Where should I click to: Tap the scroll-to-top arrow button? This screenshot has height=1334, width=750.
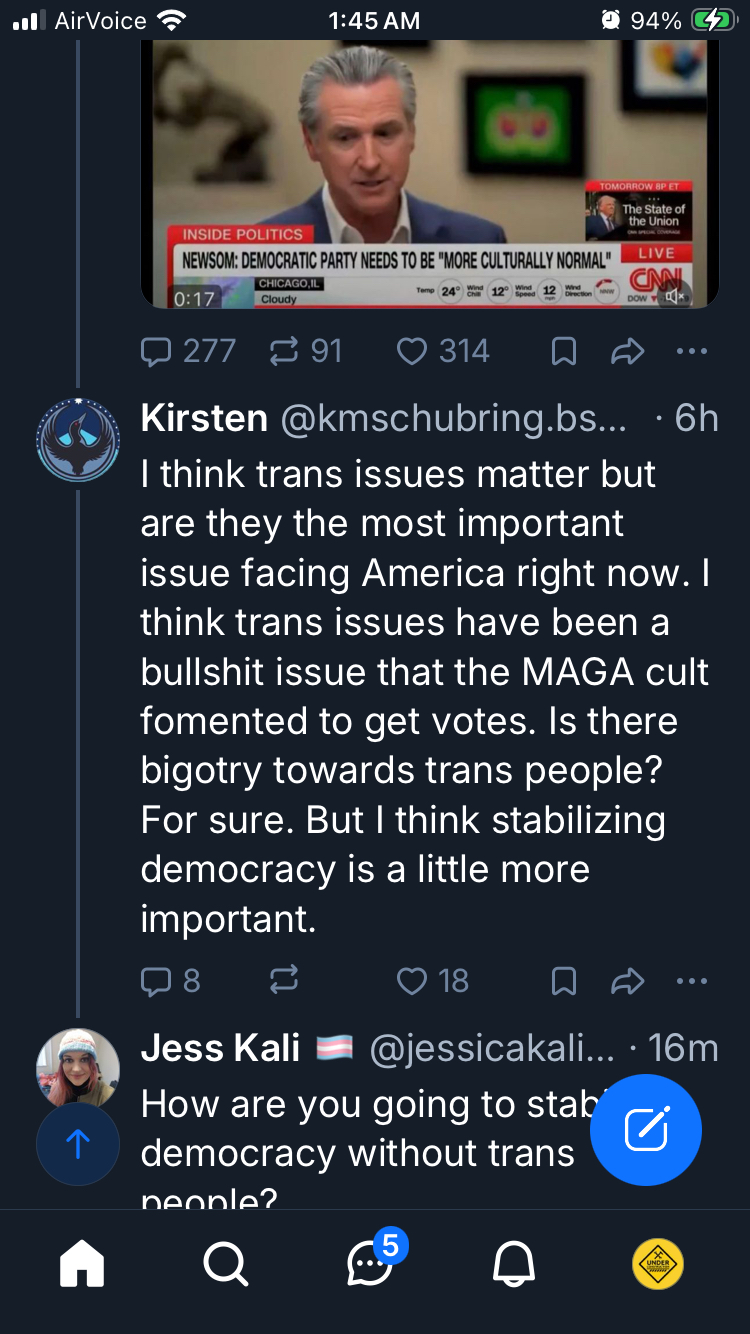78,1144
